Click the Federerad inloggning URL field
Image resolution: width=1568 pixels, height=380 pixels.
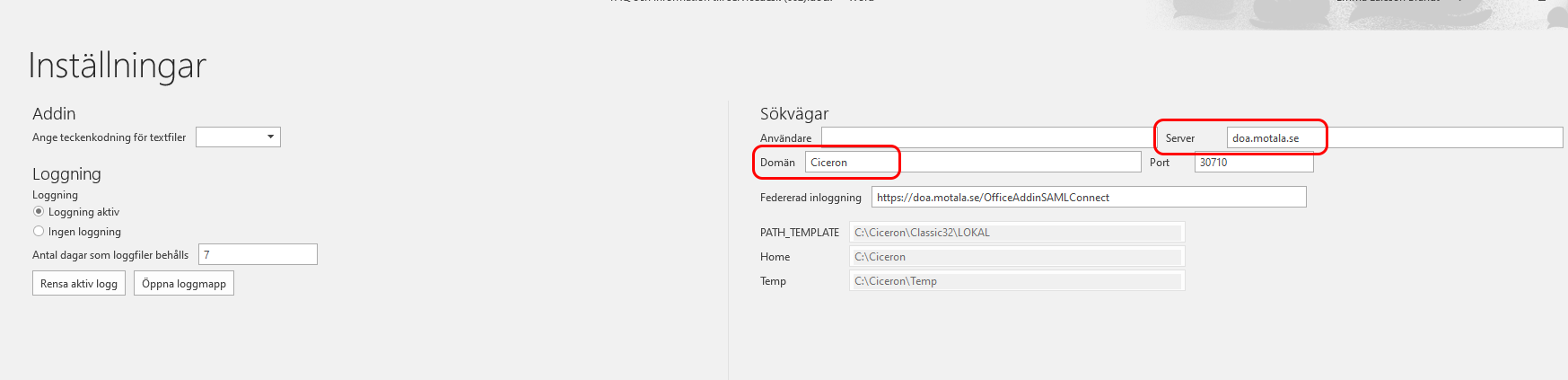coord(1089,197)
